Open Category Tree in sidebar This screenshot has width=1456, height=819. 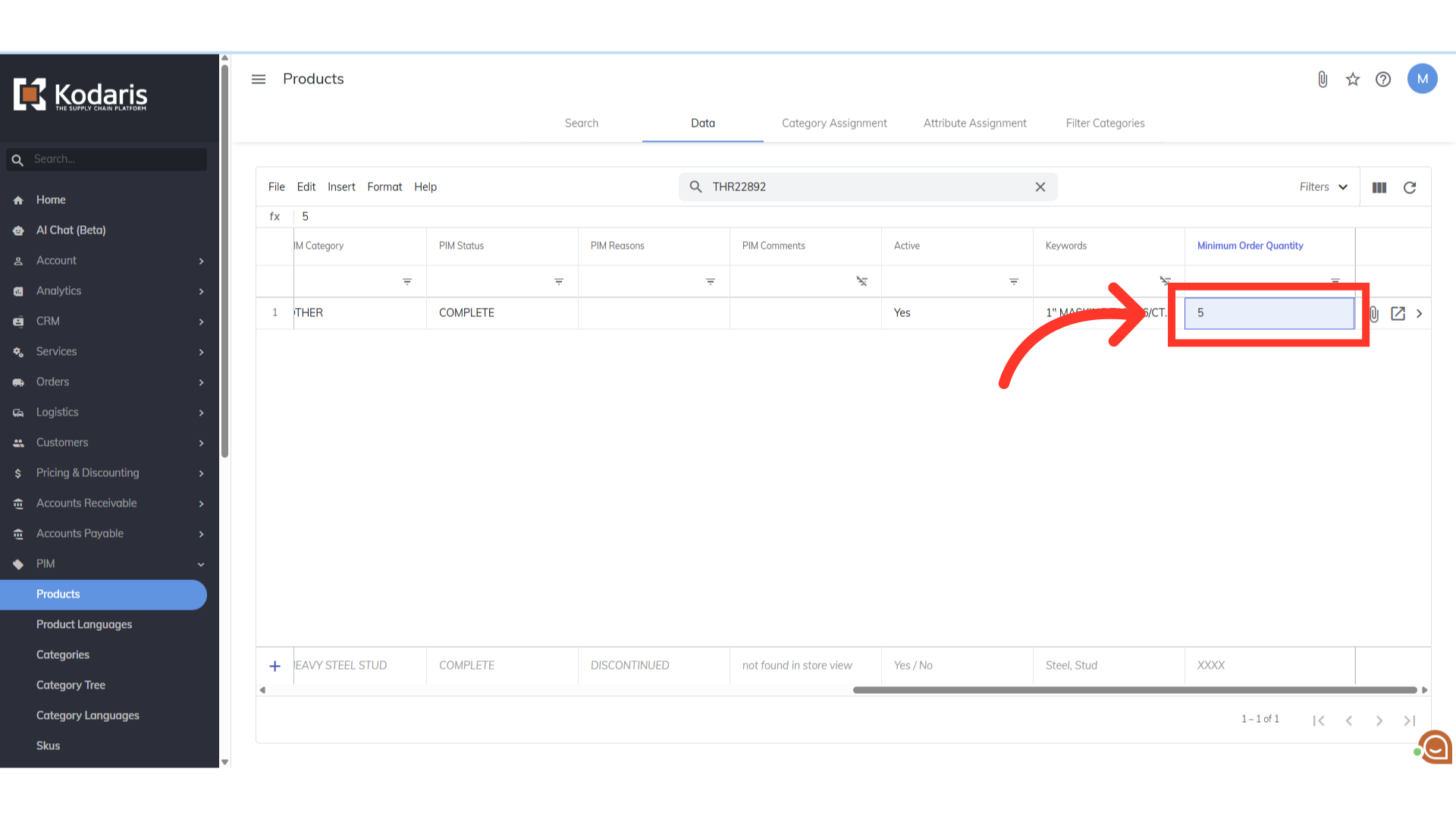coord(71,685)
